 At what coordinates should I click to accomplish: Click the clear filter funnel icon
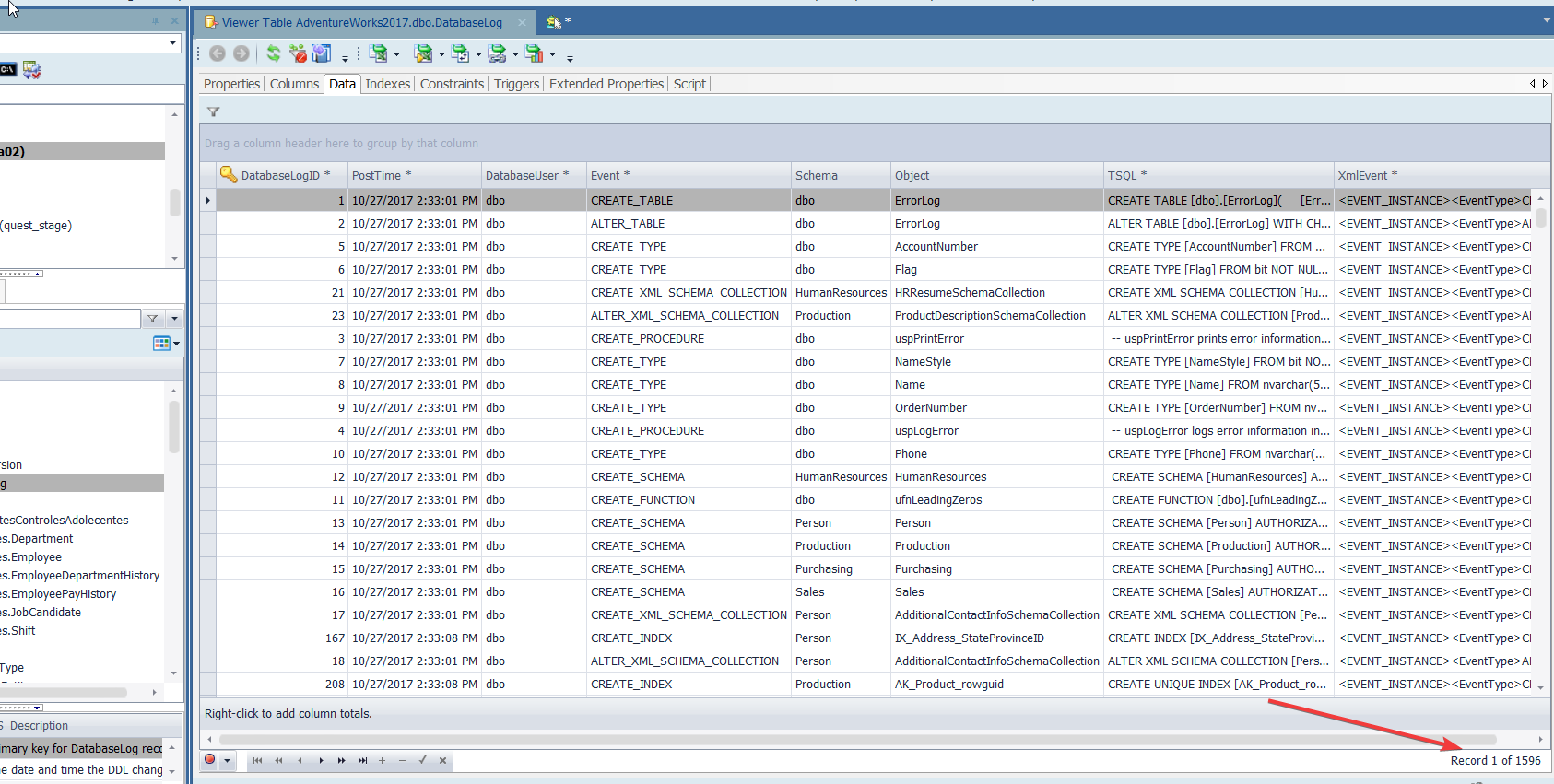pos(298,53)
